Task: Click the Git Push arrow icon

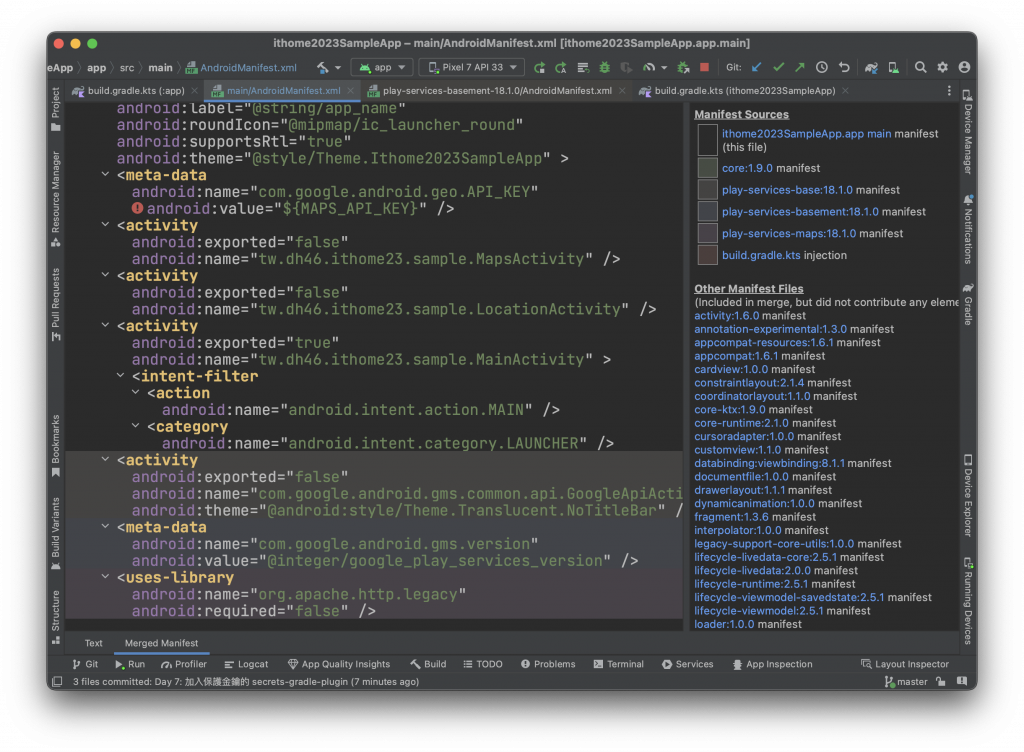Action: [800, 67]
